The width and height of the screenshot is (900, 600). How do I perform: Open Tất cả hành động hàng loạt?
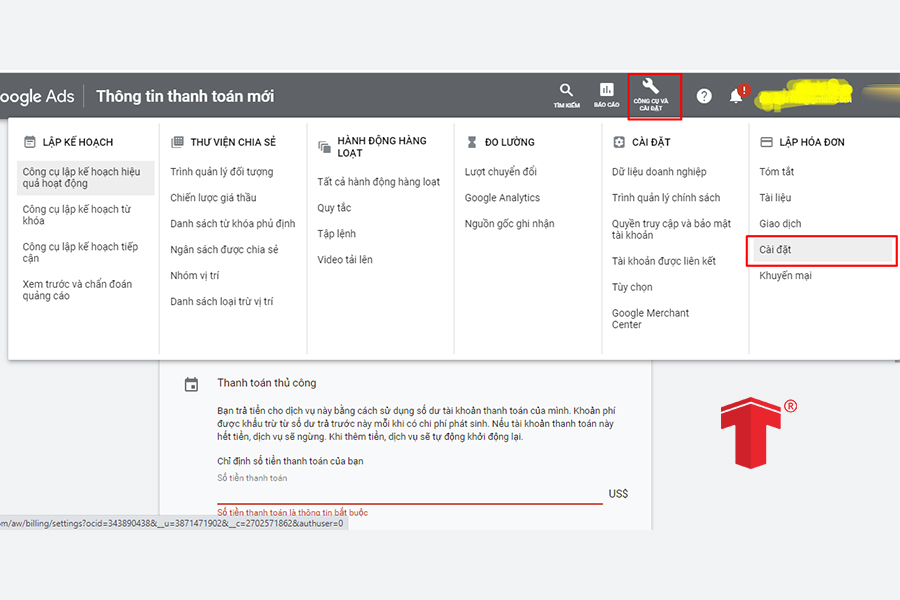coord(378,182)
